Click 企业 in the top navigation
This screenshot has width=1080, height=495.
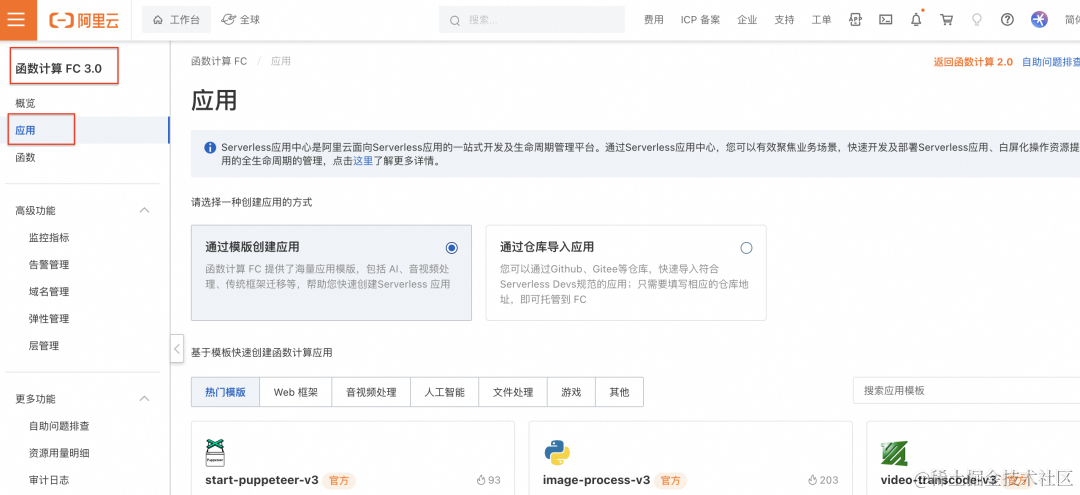click(x=747, y=20)
